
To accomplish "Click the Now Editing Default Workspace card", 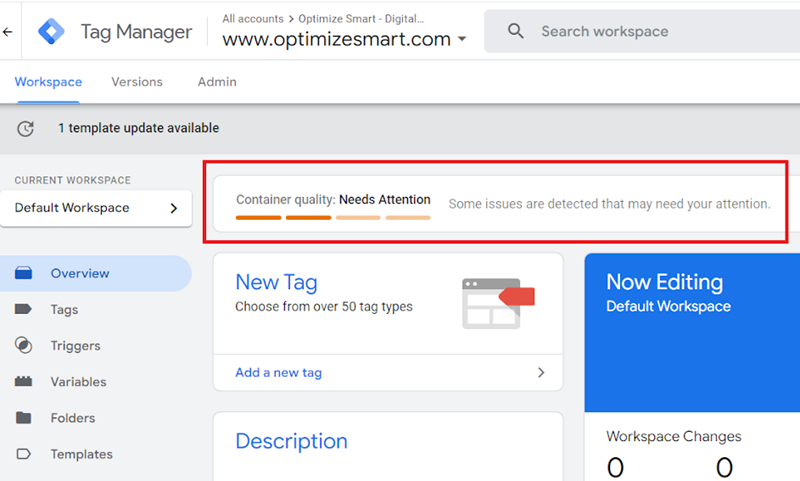I will coord(692,333).
